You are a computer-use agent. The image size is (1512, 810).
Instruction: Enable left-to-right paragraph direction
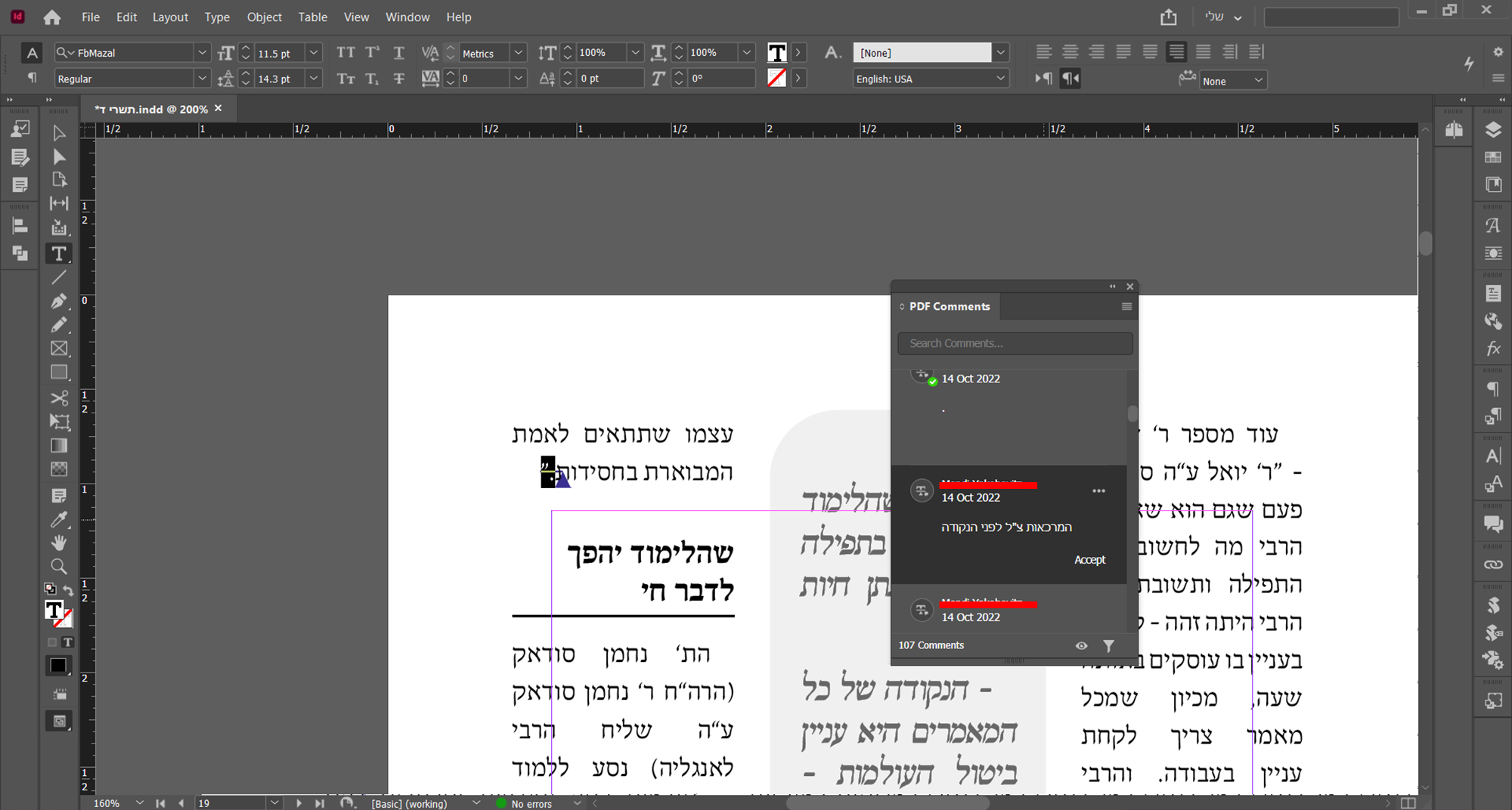tap(1043, 79)
